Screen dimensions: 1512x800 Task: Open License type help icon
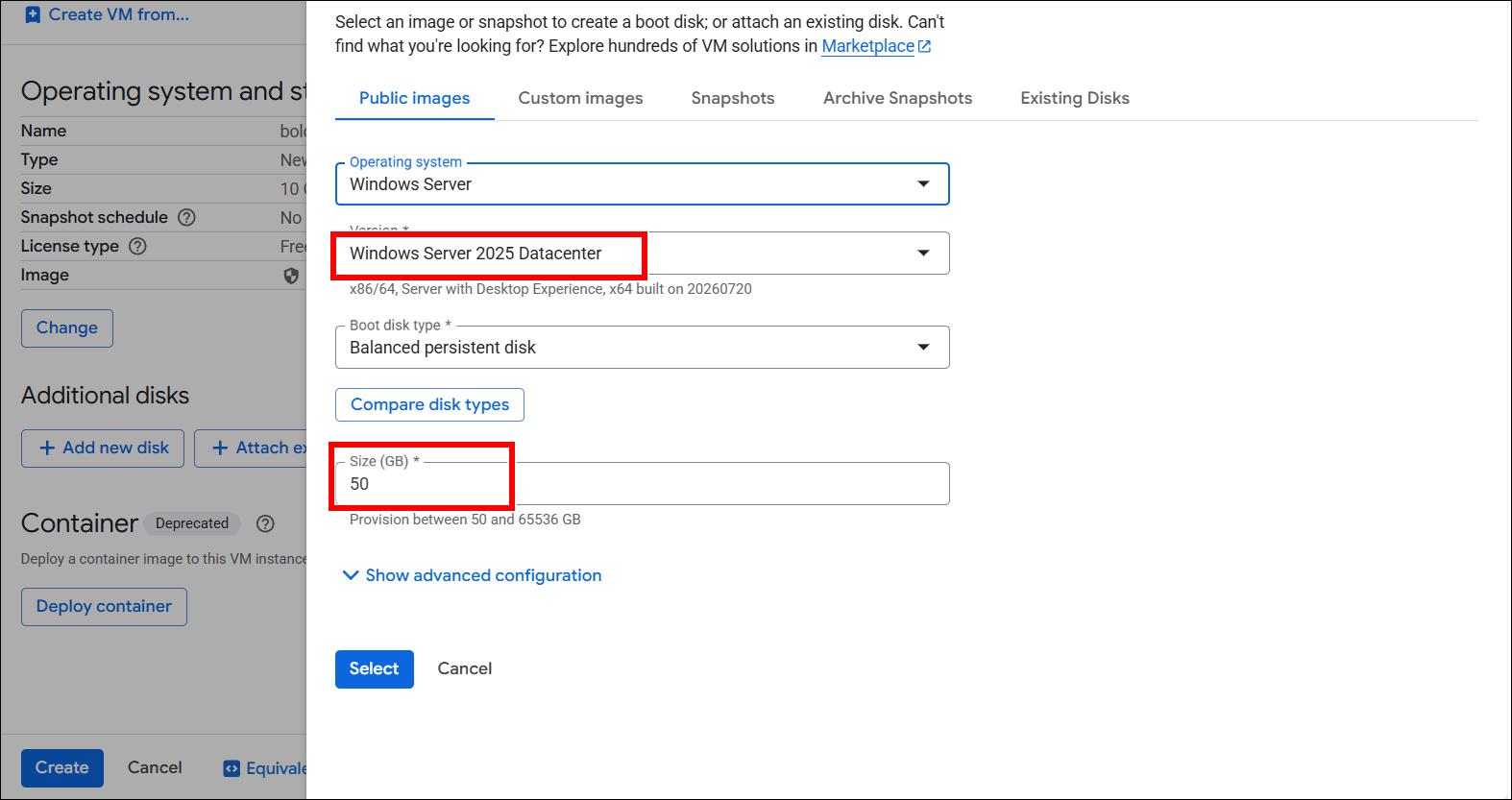click(x=138, y=246)
